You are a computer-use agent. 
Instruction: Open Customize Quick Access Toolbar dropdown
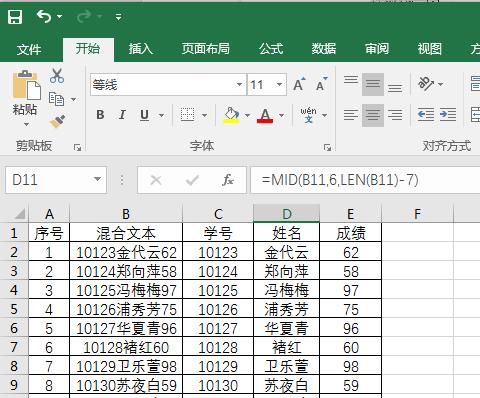pos(118,17)
